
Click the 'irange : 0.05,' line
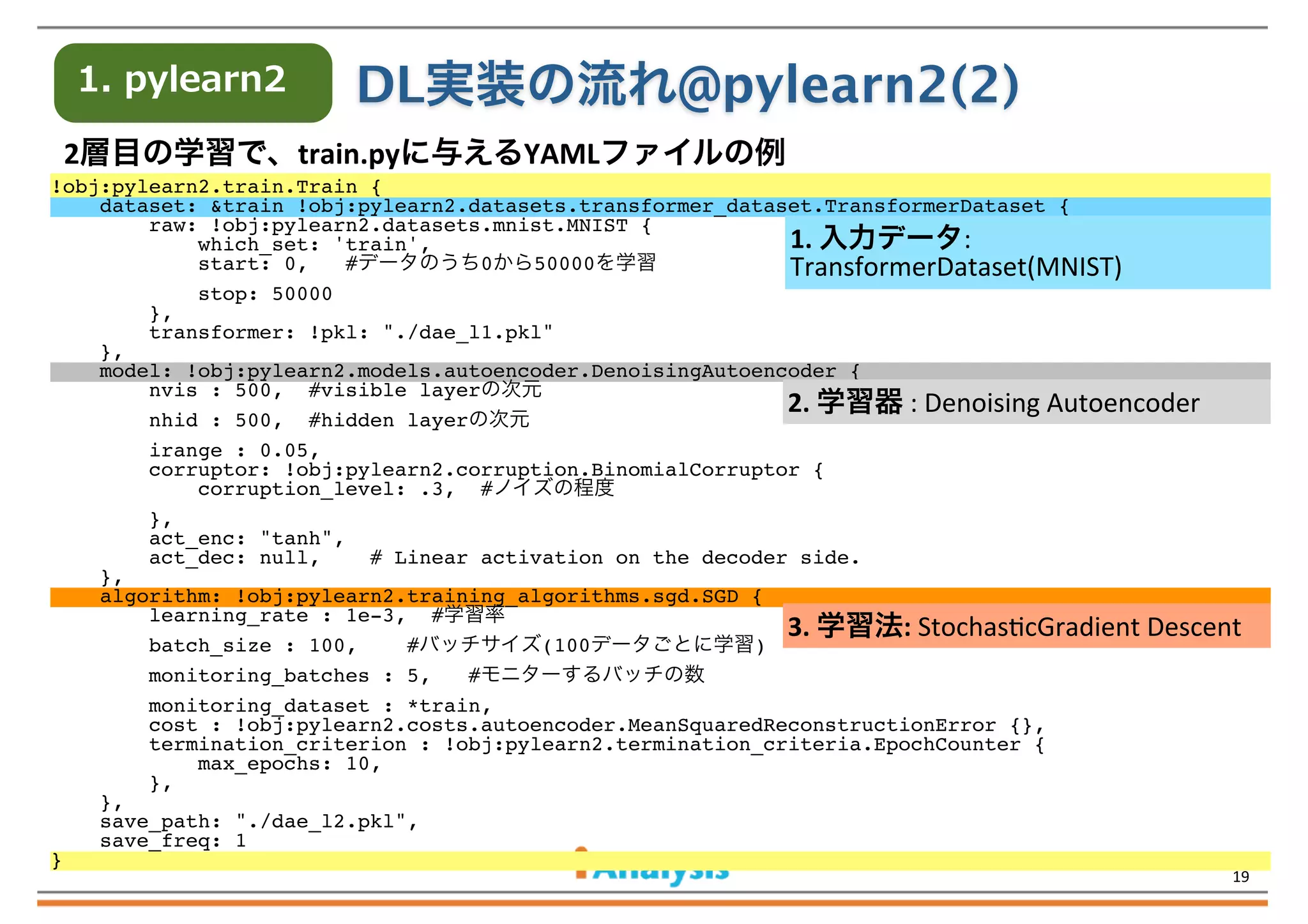tap(234, 451)
